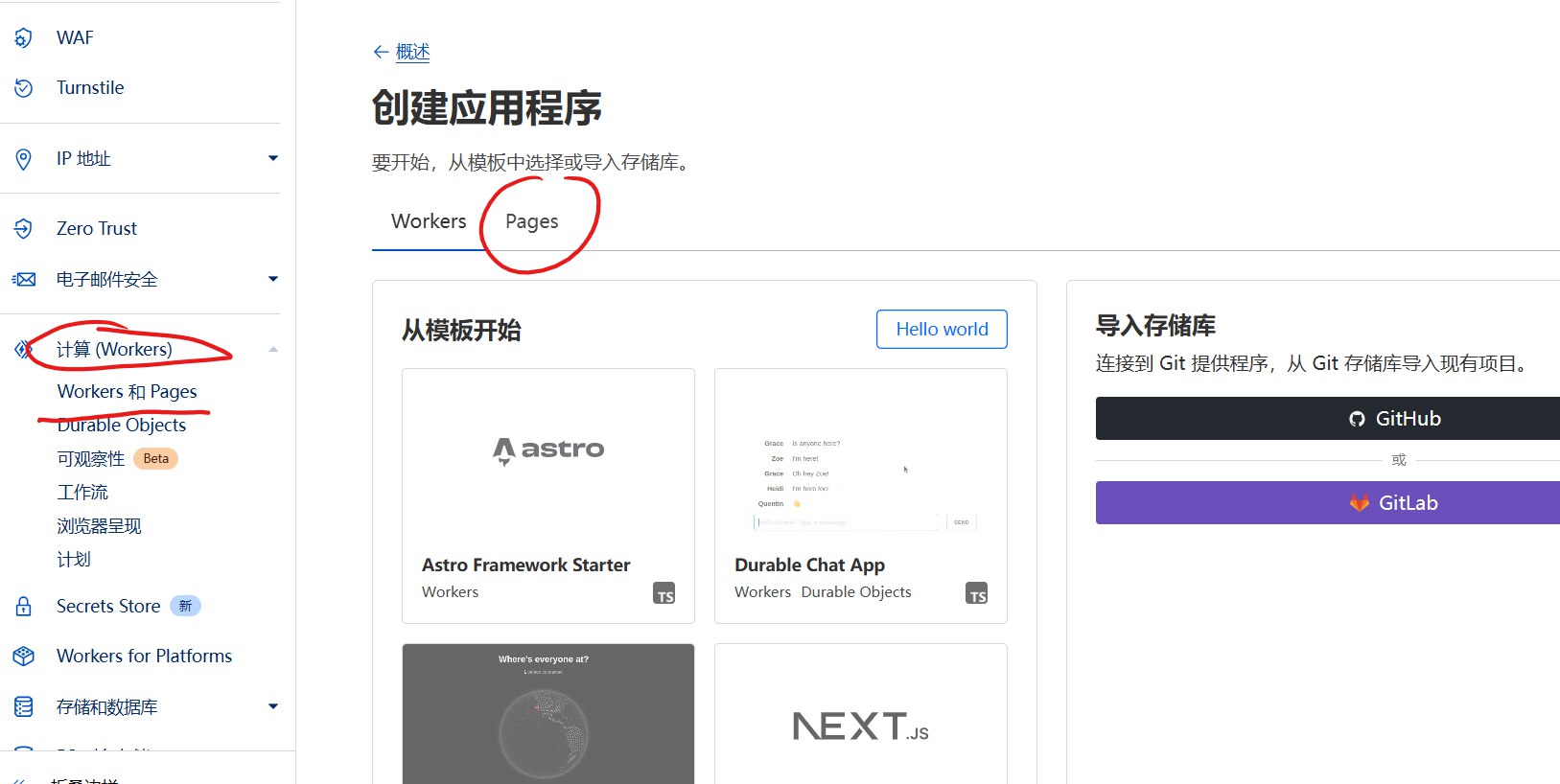Select the NEXT.js template card
The image size is (1560, 784).
861,714
